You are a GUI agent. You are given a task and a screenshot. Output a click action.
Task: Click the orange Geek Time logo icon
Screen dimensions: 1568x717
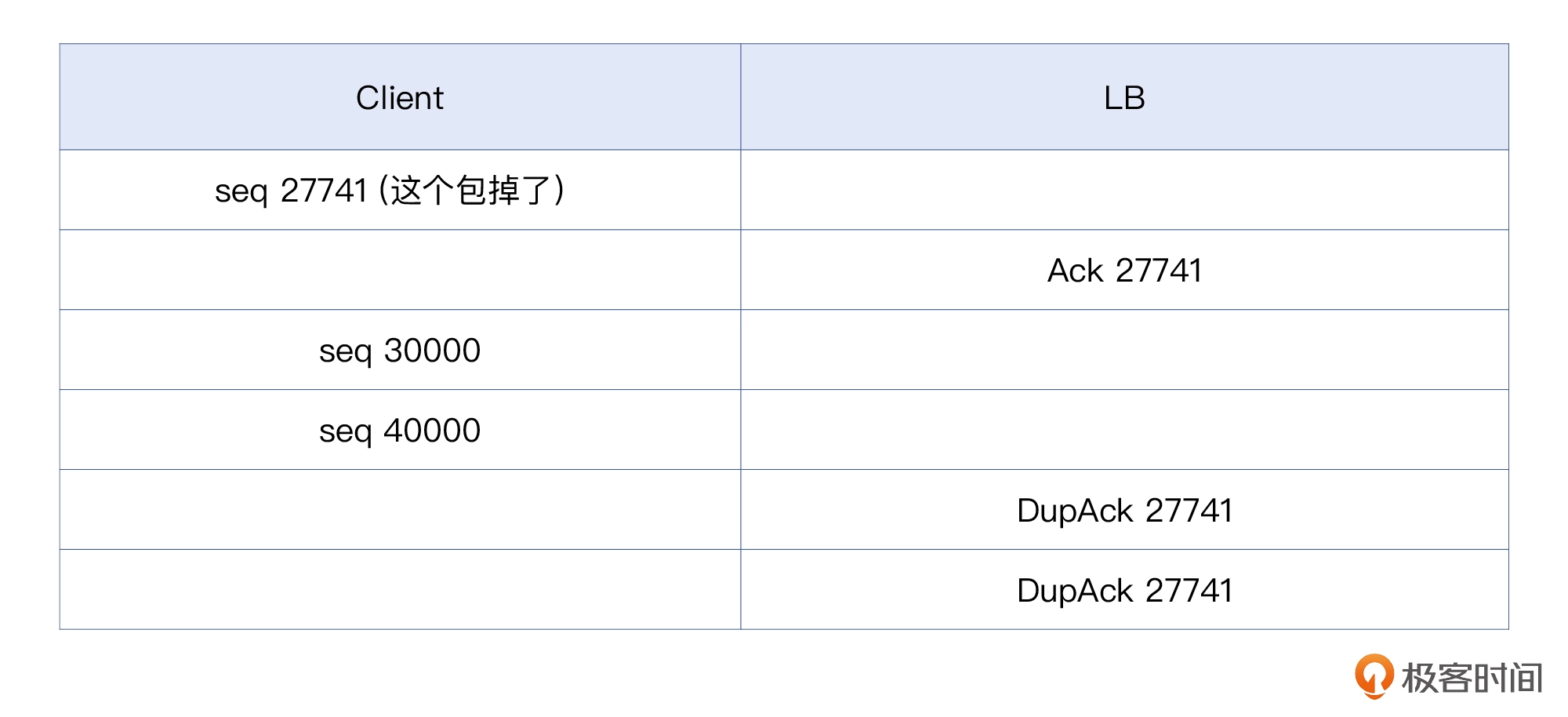tap(1374, 676)
